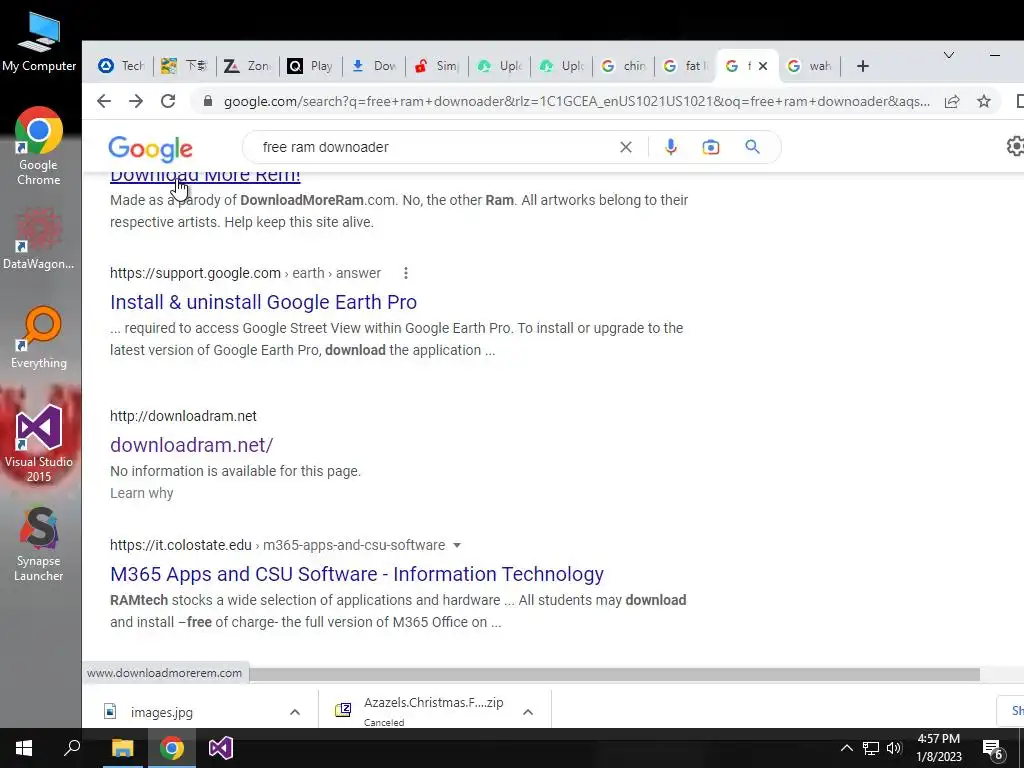Launch Google Chrome desktop shortcut
This screenshot has height=768, width=1024.
click(39, 146)
